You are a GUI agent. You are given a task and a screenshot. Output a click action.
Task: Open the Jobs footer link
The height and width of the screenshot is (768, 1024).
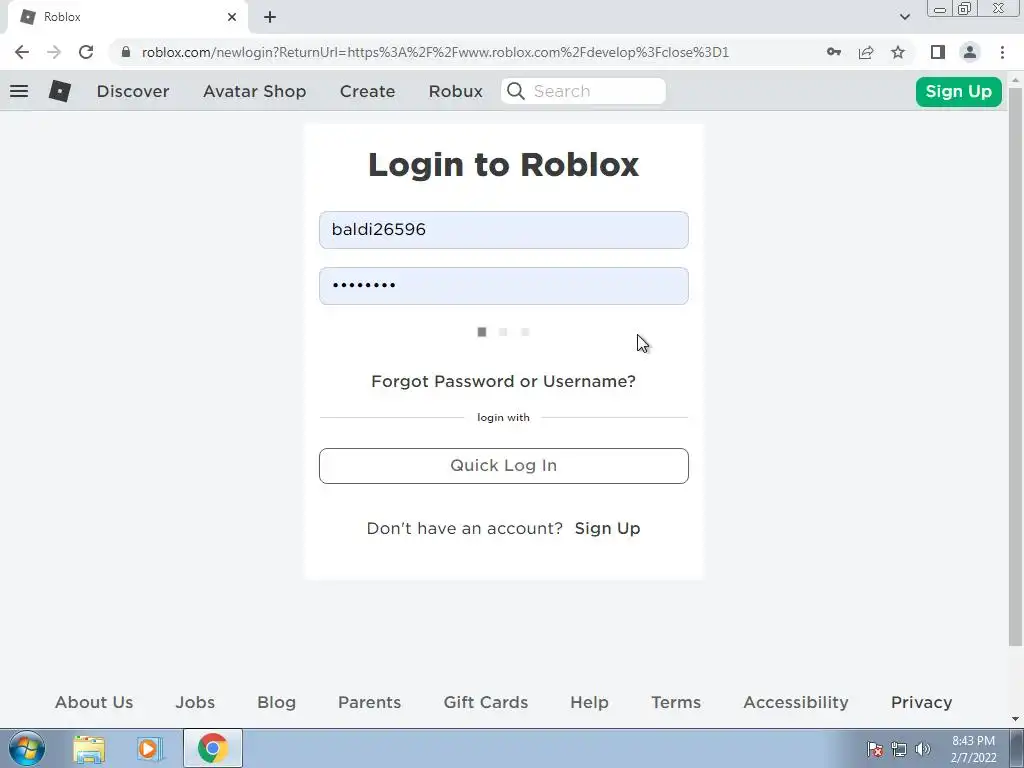[195, 702]
